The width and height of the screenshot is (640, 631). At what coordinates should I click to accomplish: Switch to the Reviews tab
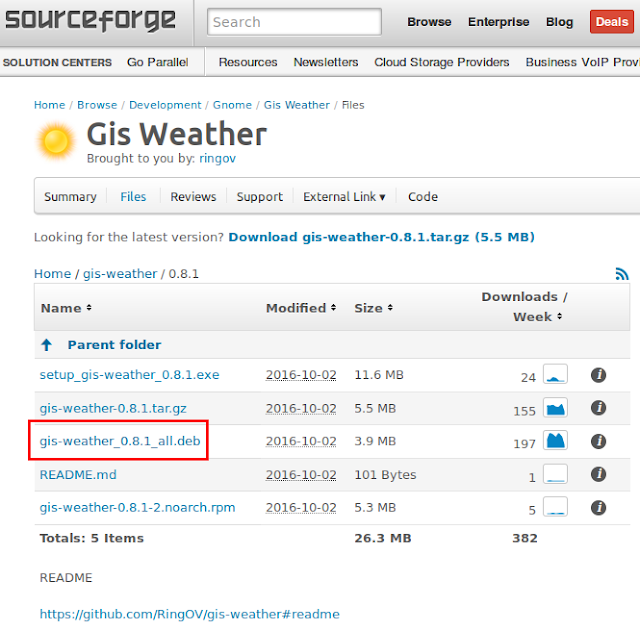click(x=193, y=197)
